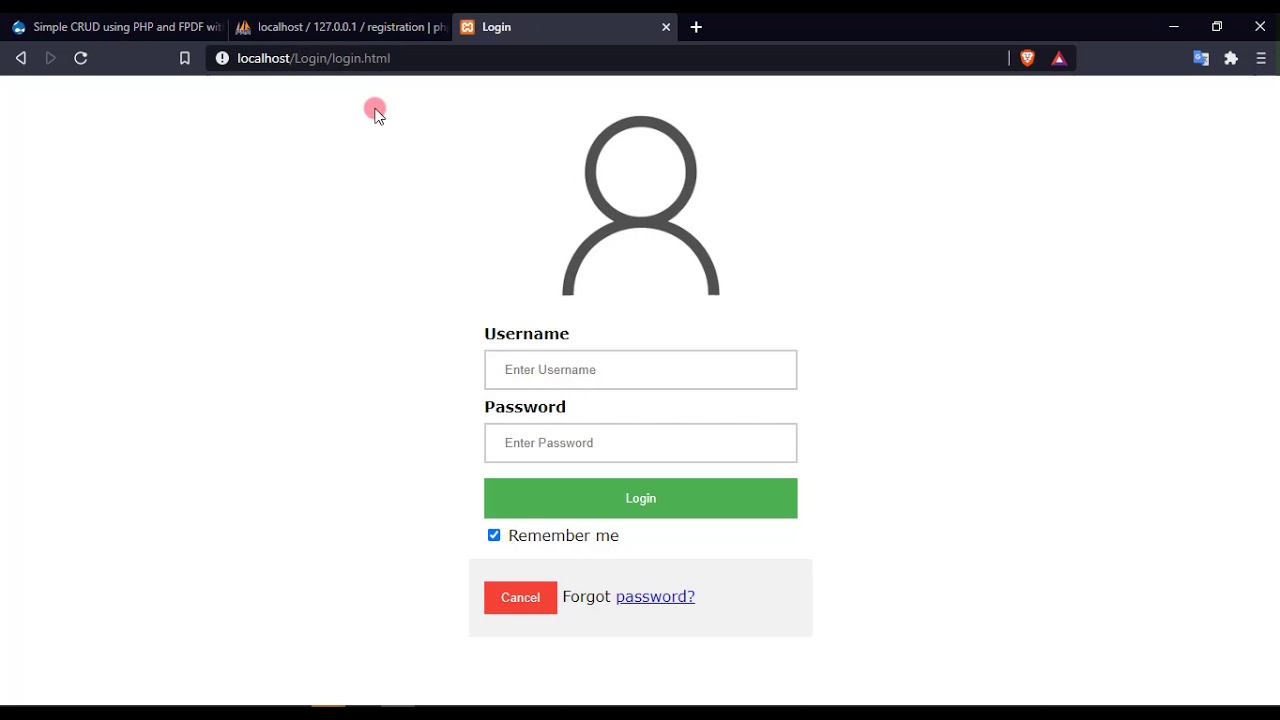Go forward using the browser forward arrow
The width and height of the screenshot is (1280, 720).
point(51,58)
